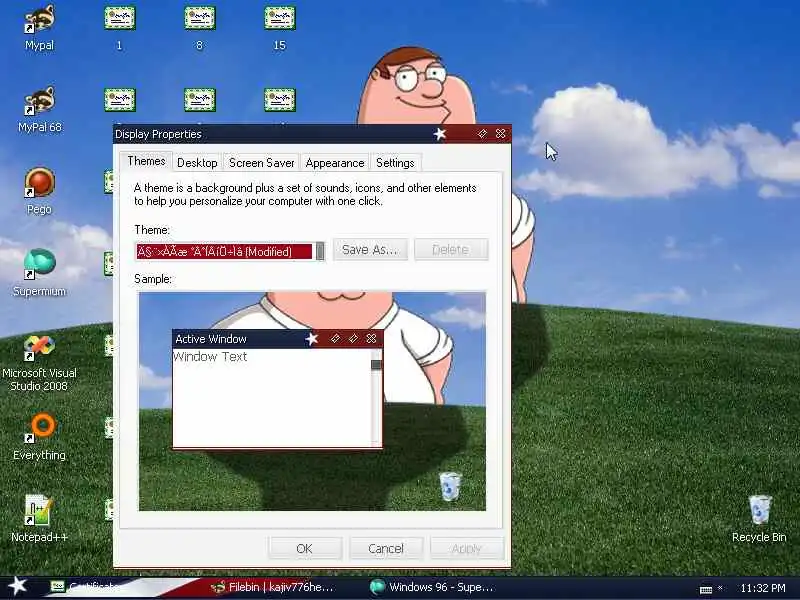Open the Appearance tab
This screenshot has width=800, height=600.
[335, 163]
